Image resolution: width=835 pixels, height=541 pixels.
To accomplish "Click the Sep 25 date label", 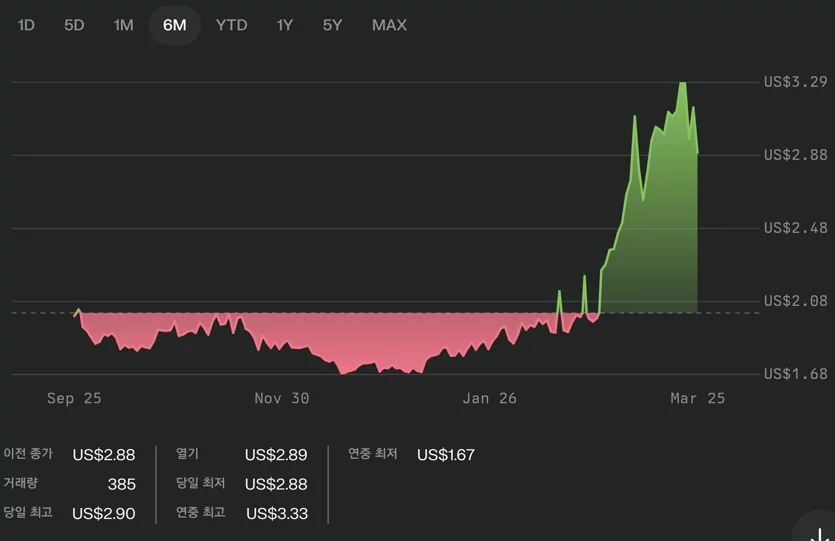I will [x=74, y=398].
